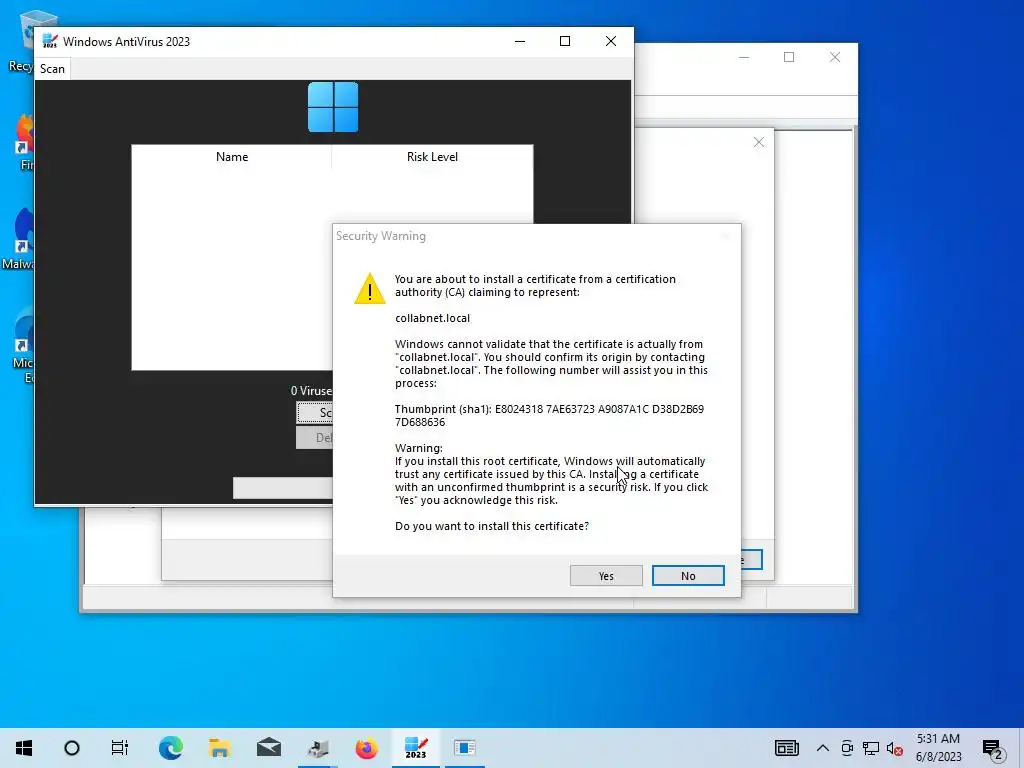Click the Windows logo in AntiVirus 2023
1024x768 pixels.
[x=333, y=107]
